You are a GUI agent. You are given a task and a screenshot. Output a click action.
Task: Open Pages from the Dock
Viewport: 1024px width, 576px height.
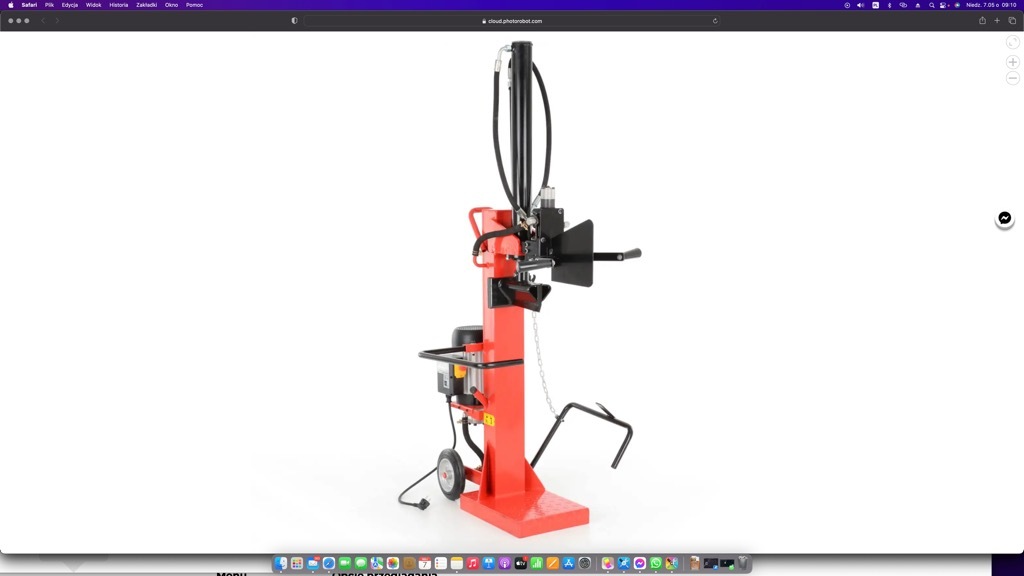552,564
